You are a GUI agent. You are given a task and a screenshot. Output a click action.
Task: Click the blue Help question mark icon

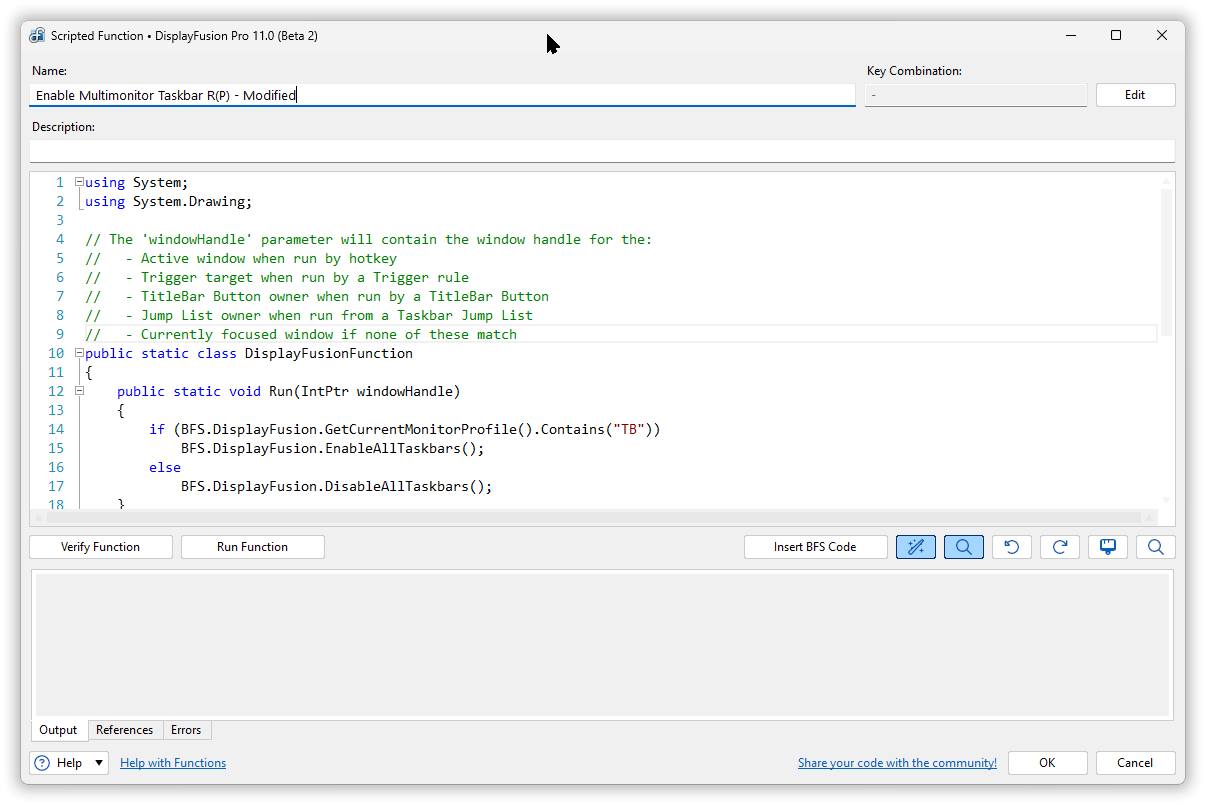(42, 763)
